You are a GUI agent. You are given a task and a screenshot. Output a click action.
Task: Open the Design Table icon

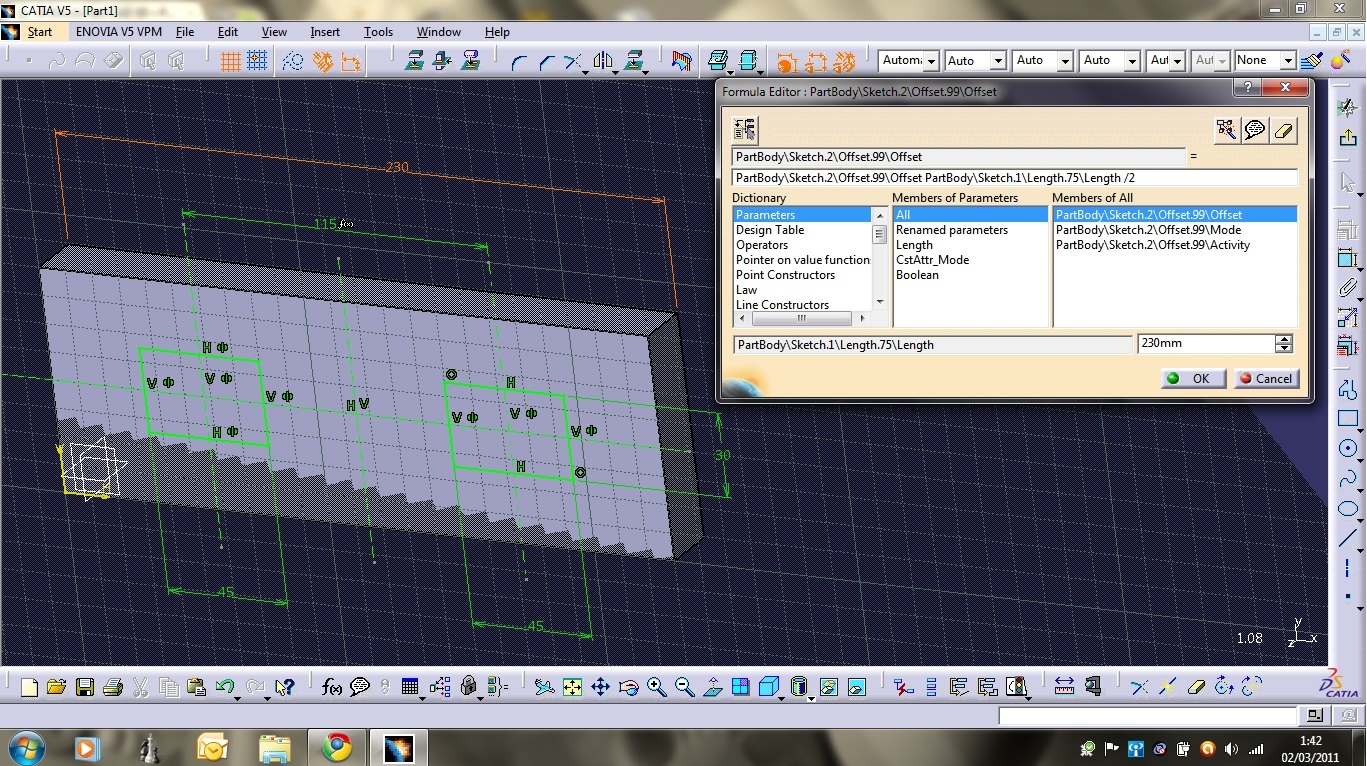point(409,686)
